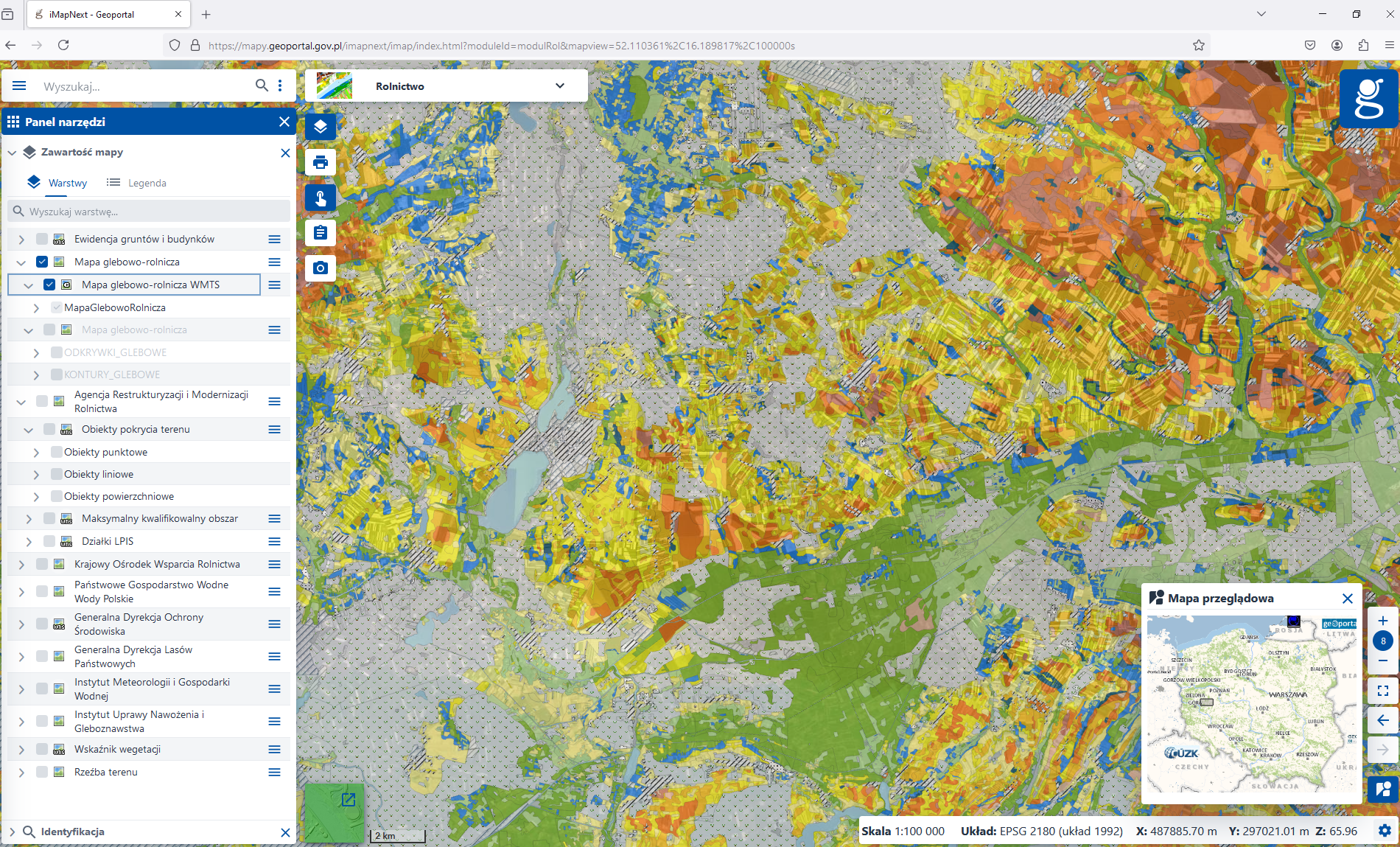Viewport: 1400px width, 847px height.
Task: Enable Ewidencja gruntów i budynków layer checkbox
Action: pyautogui.click(x=42, y=239)
